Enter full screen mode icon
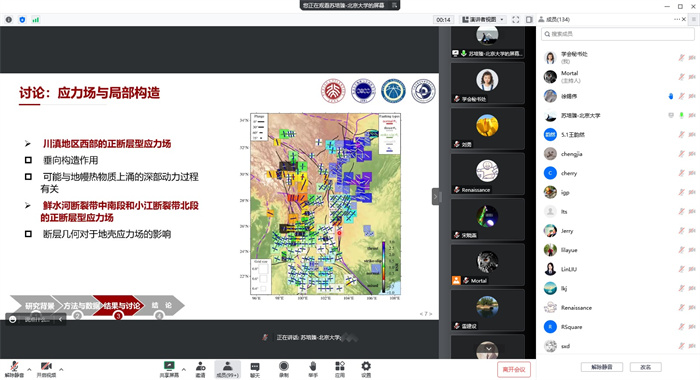The height and width of the screenshot is (380, 700). pos(516,20)
